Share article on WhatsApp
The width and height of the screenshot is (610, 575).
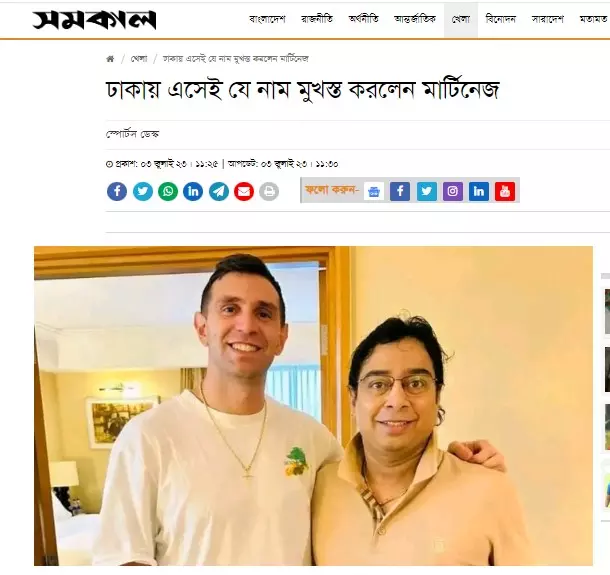(x=168, y=191)
